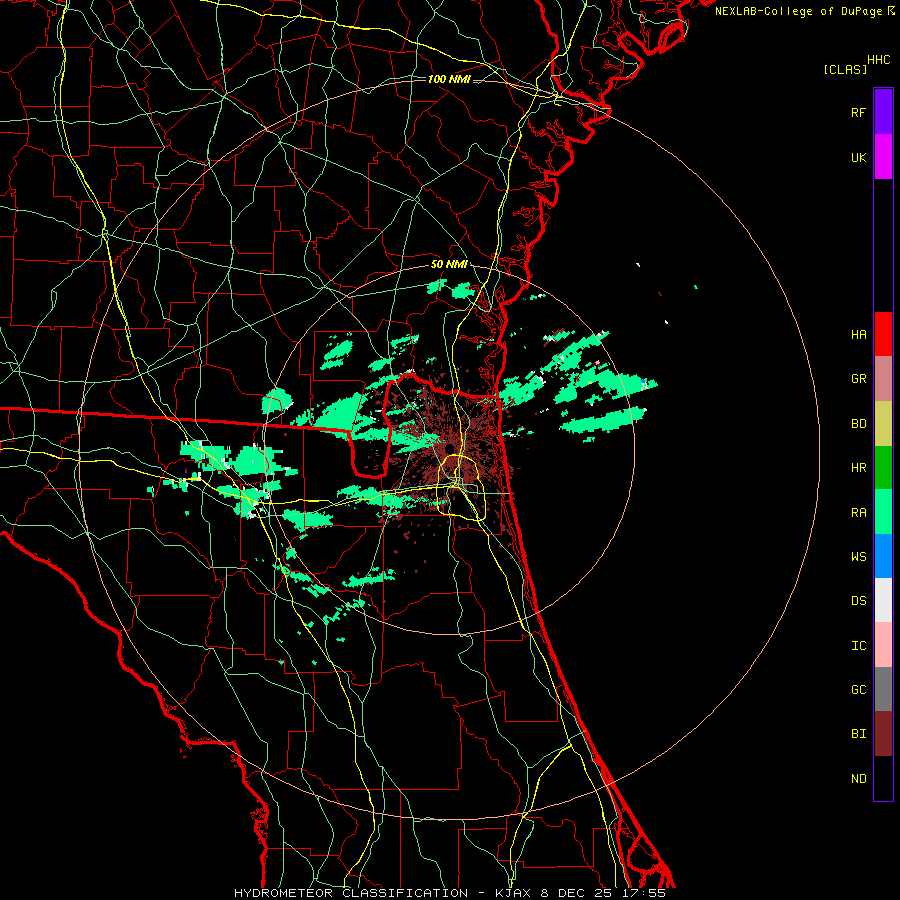Select the IC pink legend swatch
900x900 pixels.
(883, 645)
